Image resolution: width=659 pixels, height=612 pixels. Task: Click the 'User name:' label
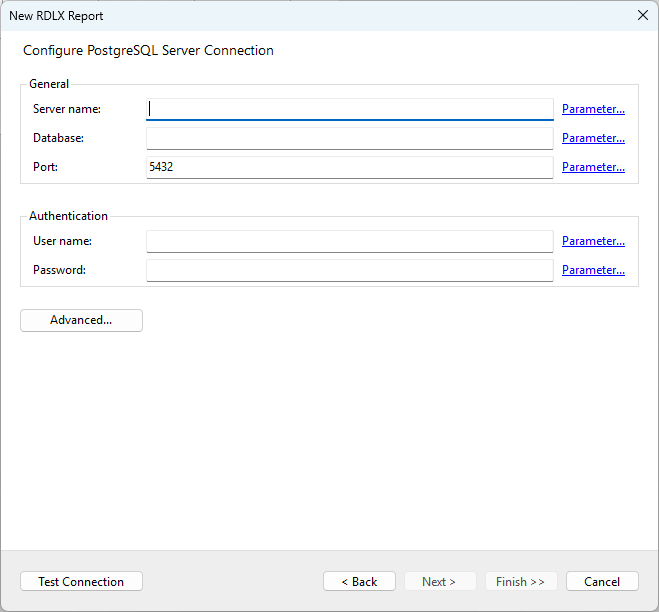[x=62, y=241]
